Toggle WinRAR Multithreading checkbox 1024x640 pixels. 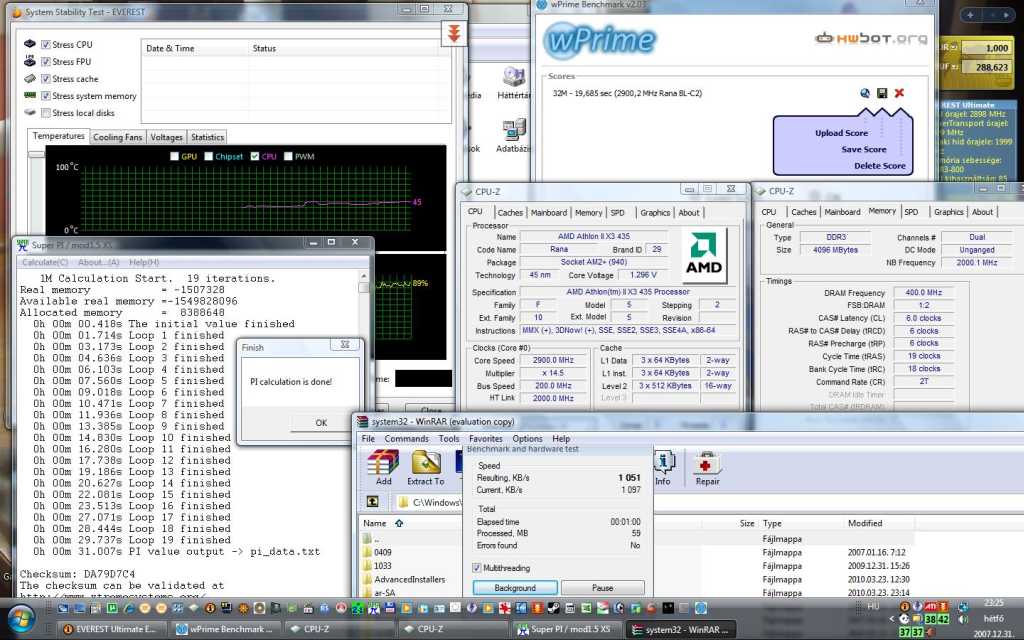pyautogui.click(x=477, y=568)
